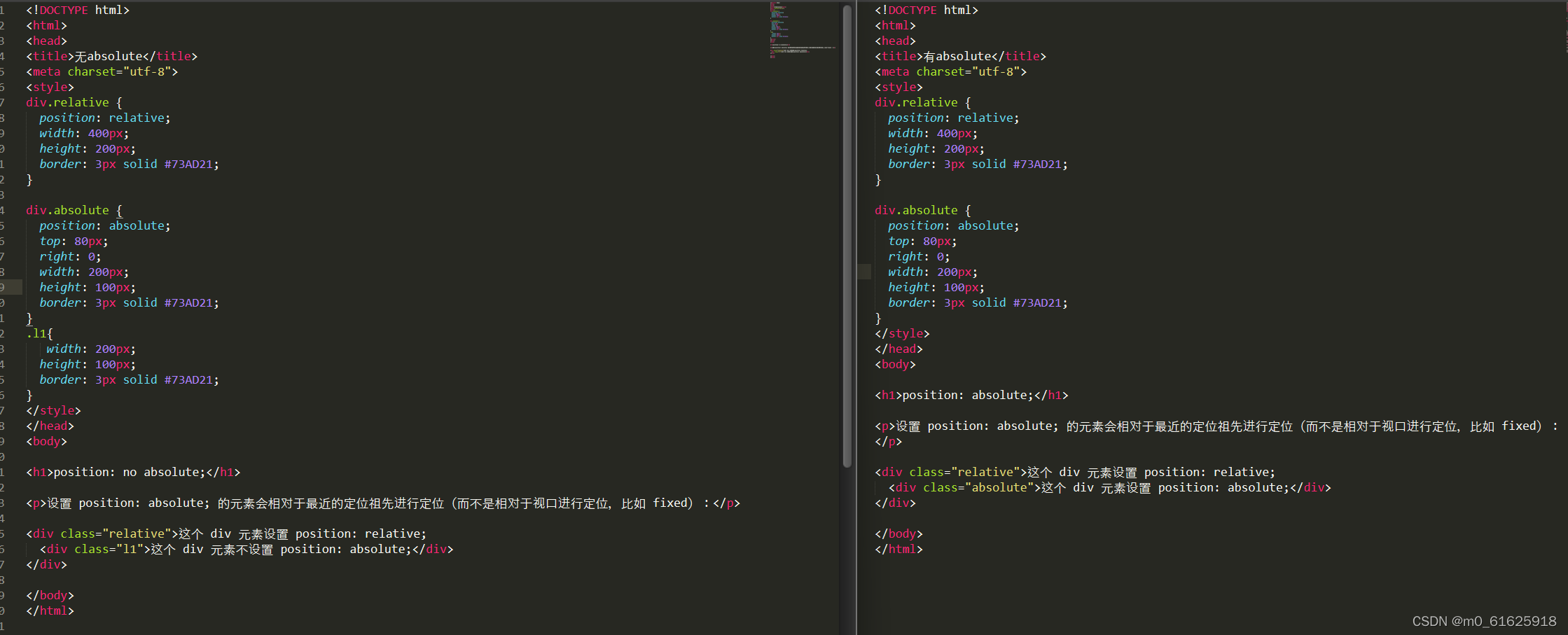The height and width of the screenshot is (635, 1568).
Task: Click the title line reading 有absolute
Action: 960,56
